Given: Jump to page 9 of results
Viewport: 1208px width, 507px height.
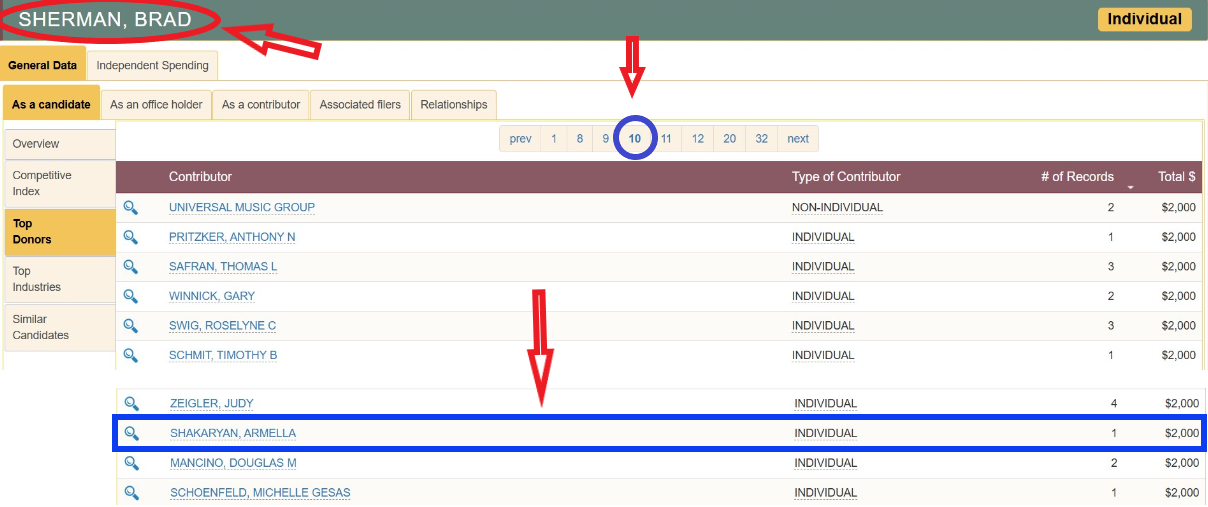Looking at the screenshot, I should tap(606, 139).
